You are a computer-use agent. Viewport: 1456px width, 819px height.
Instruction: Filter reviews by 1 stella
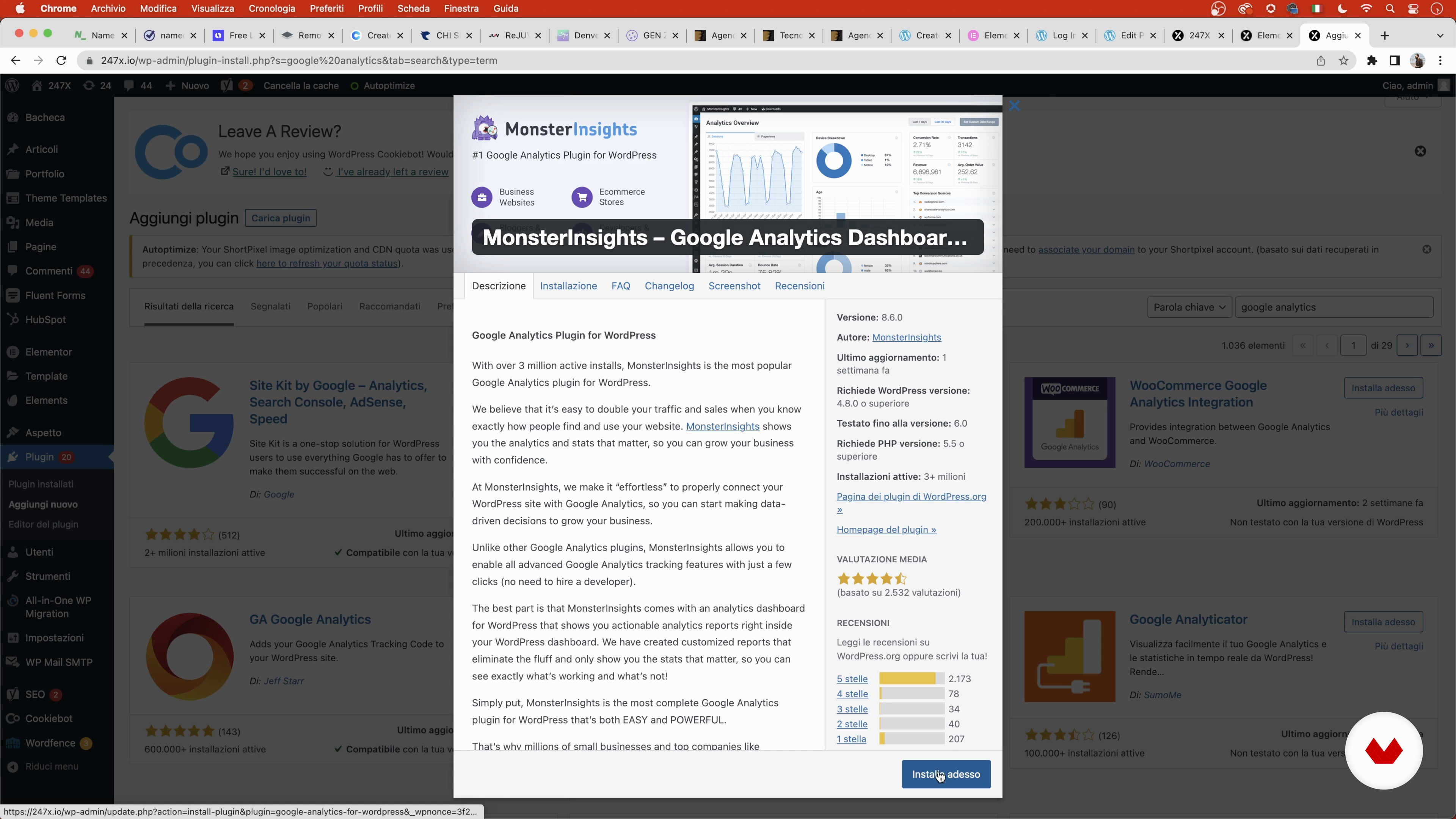click(851, 739)
